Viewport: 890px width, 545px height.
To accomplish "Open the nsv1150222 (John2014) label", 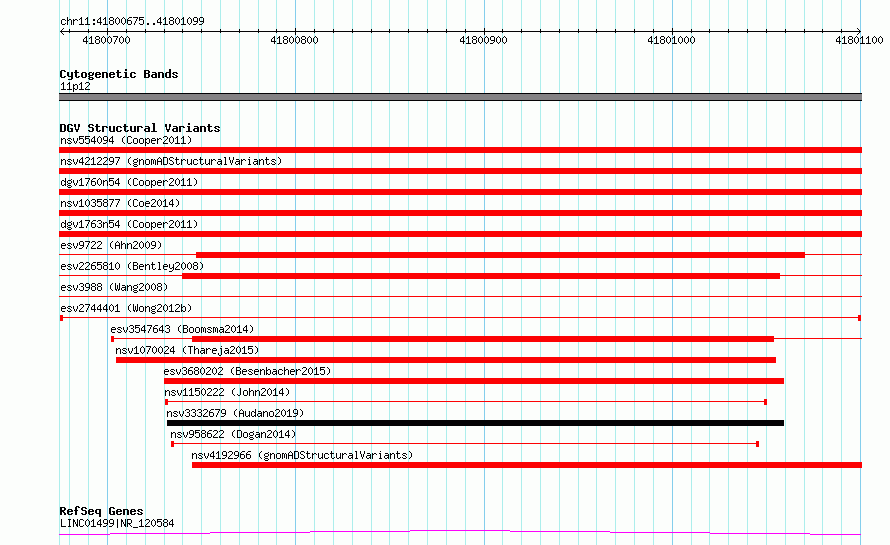I will click(x=227, y=392).
